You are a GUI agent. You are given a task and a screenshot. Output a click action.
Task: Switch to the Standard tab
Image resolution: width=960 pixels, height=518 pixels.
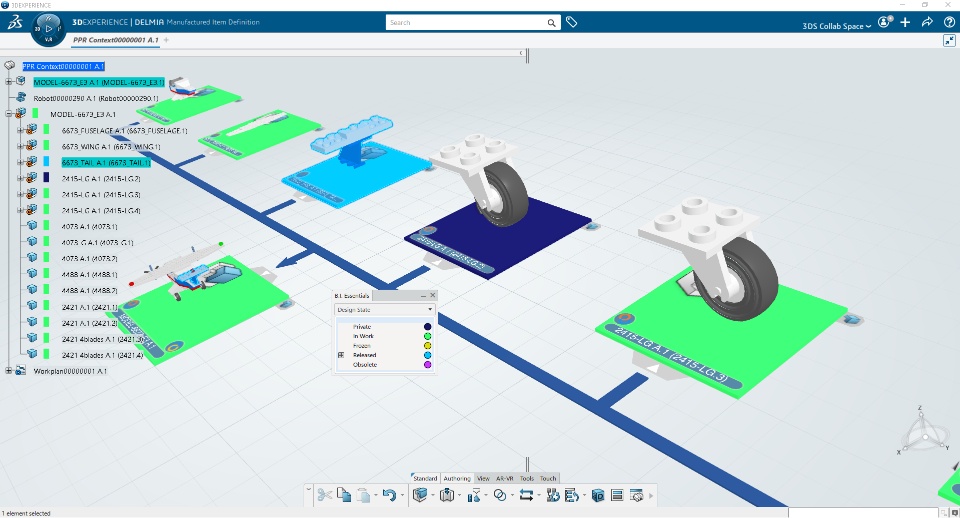pyautogui.click(x=425, y=478)
